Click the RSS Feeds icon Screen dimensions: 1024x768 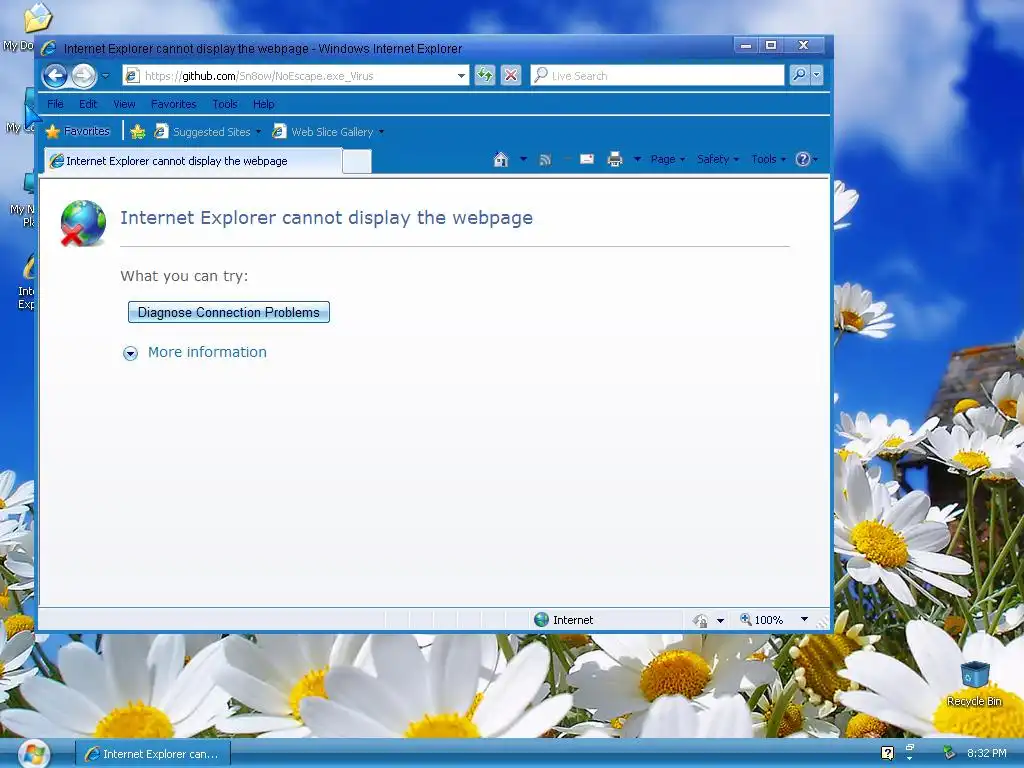click(x=545, y=159)
